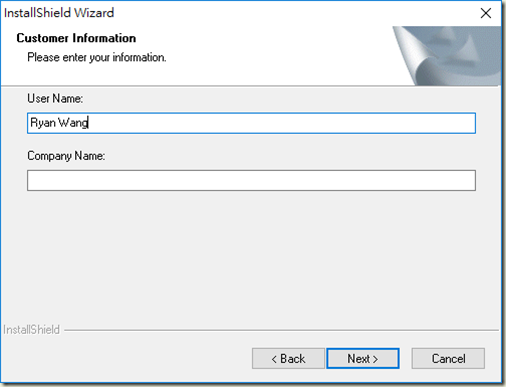Go back with the < Back button
506x387 pixels.
click(288, 358)
